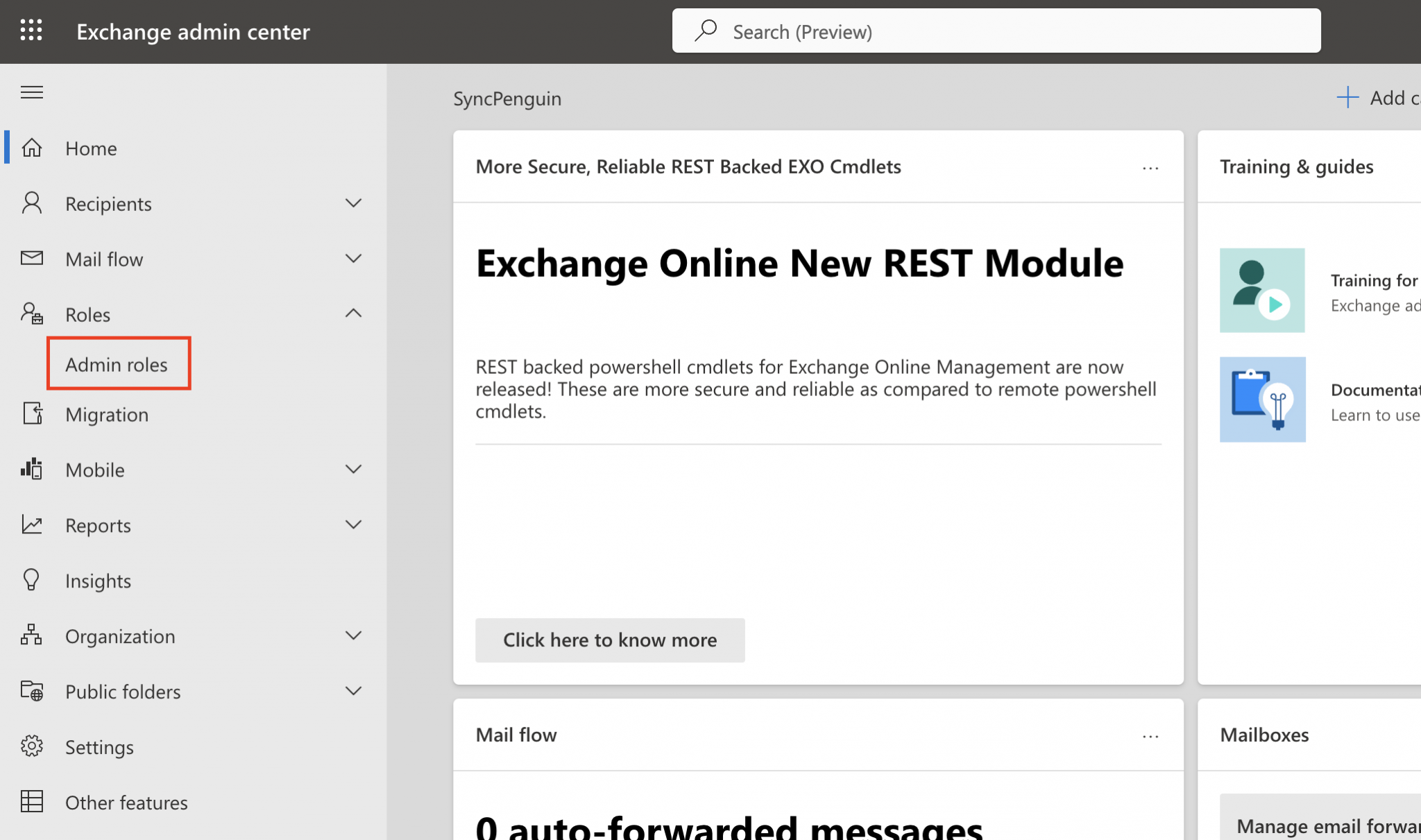The image size is (1421, 840).
Task: Expand the Public folders section chevron
Action: tap(353, 691)
